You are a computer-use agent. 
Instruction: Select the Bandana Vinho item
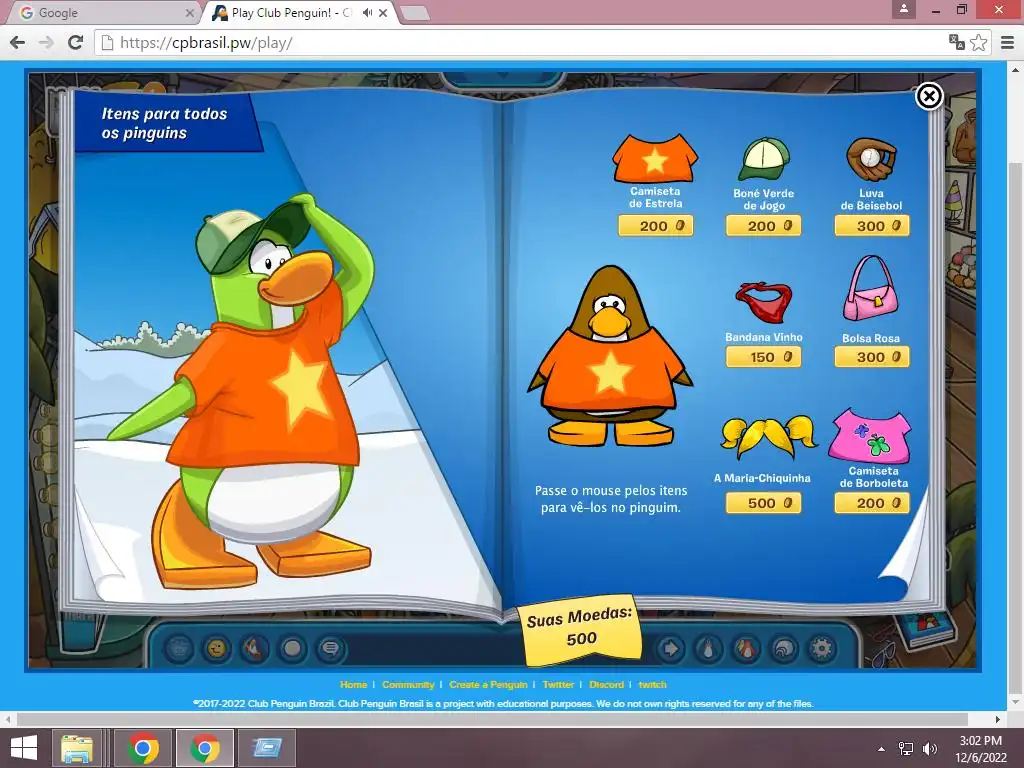tap(763, 302)
